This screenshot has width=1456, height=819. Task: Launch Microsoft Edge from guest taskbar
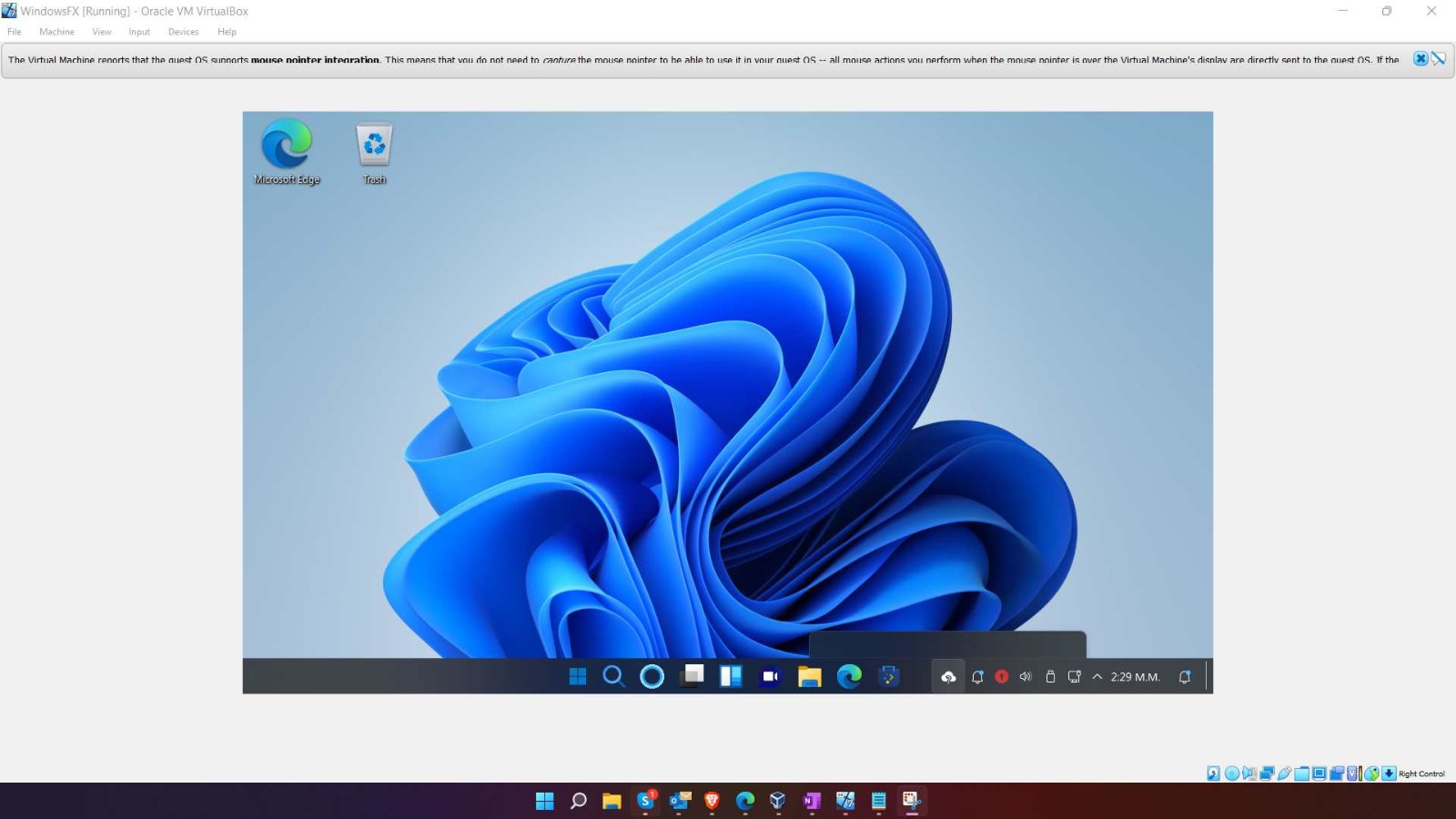pyautogui.click(x=849, y=676)
